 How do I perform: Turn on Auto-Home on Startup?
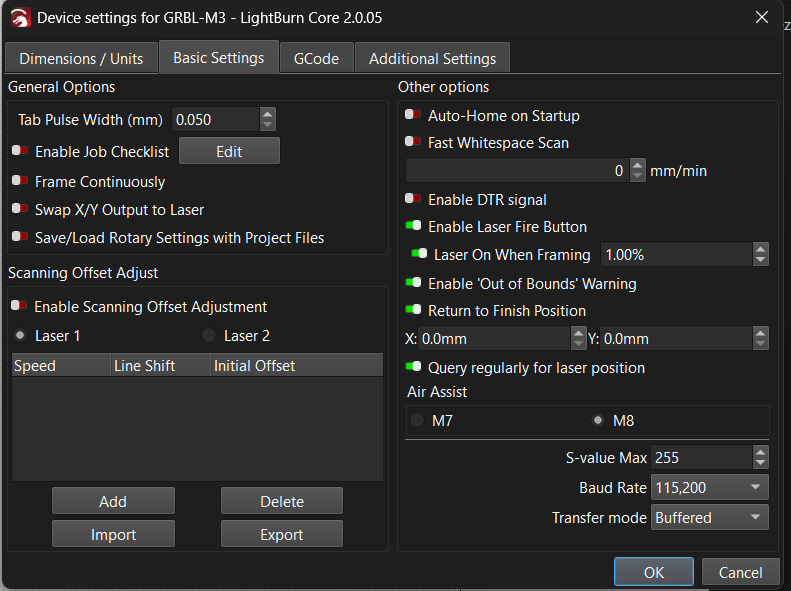(413, 116)
